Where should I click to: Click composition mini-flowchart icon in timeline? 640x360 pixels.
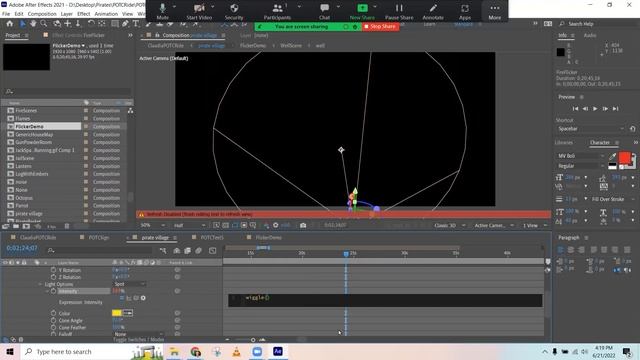point(163,250)
